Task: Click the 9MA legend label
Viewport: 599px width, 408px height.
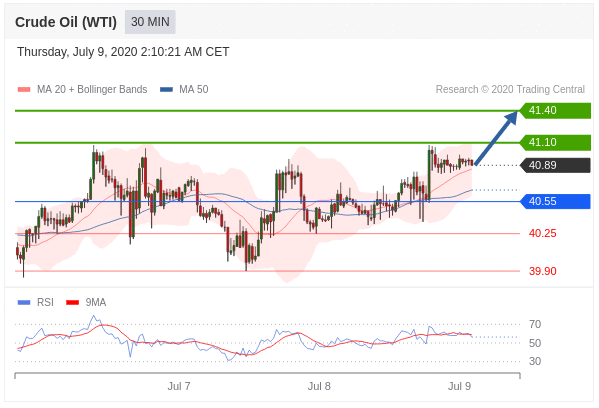Action: point(96,303)
